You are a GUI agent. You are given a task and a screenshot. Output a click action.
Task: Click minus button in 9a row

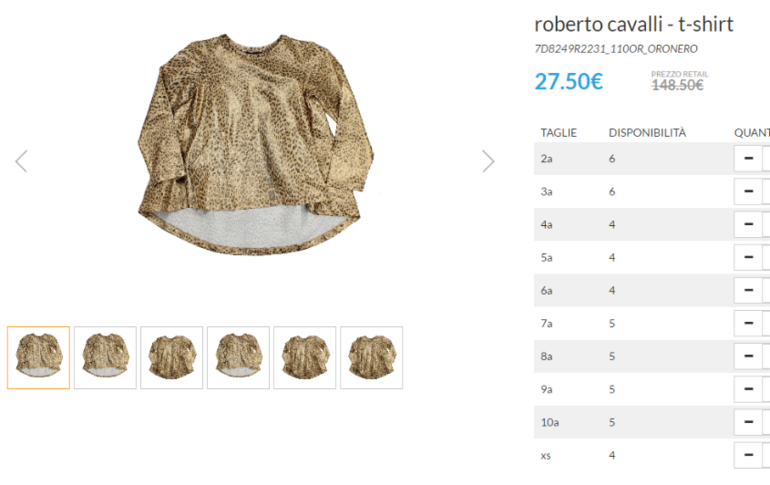[748, 389]
